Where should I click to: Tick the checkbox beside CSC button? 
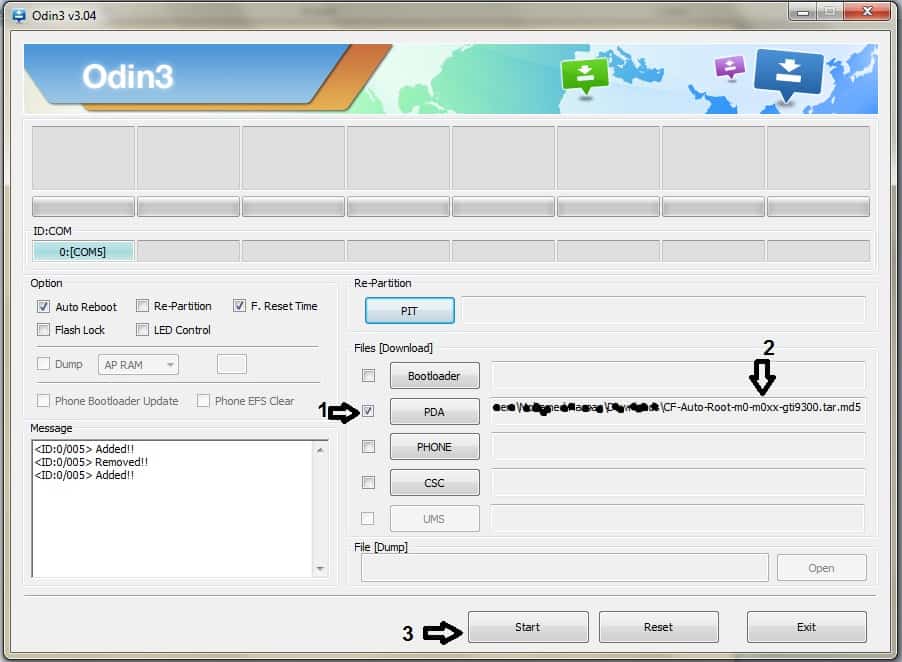(x=368, y=483)
